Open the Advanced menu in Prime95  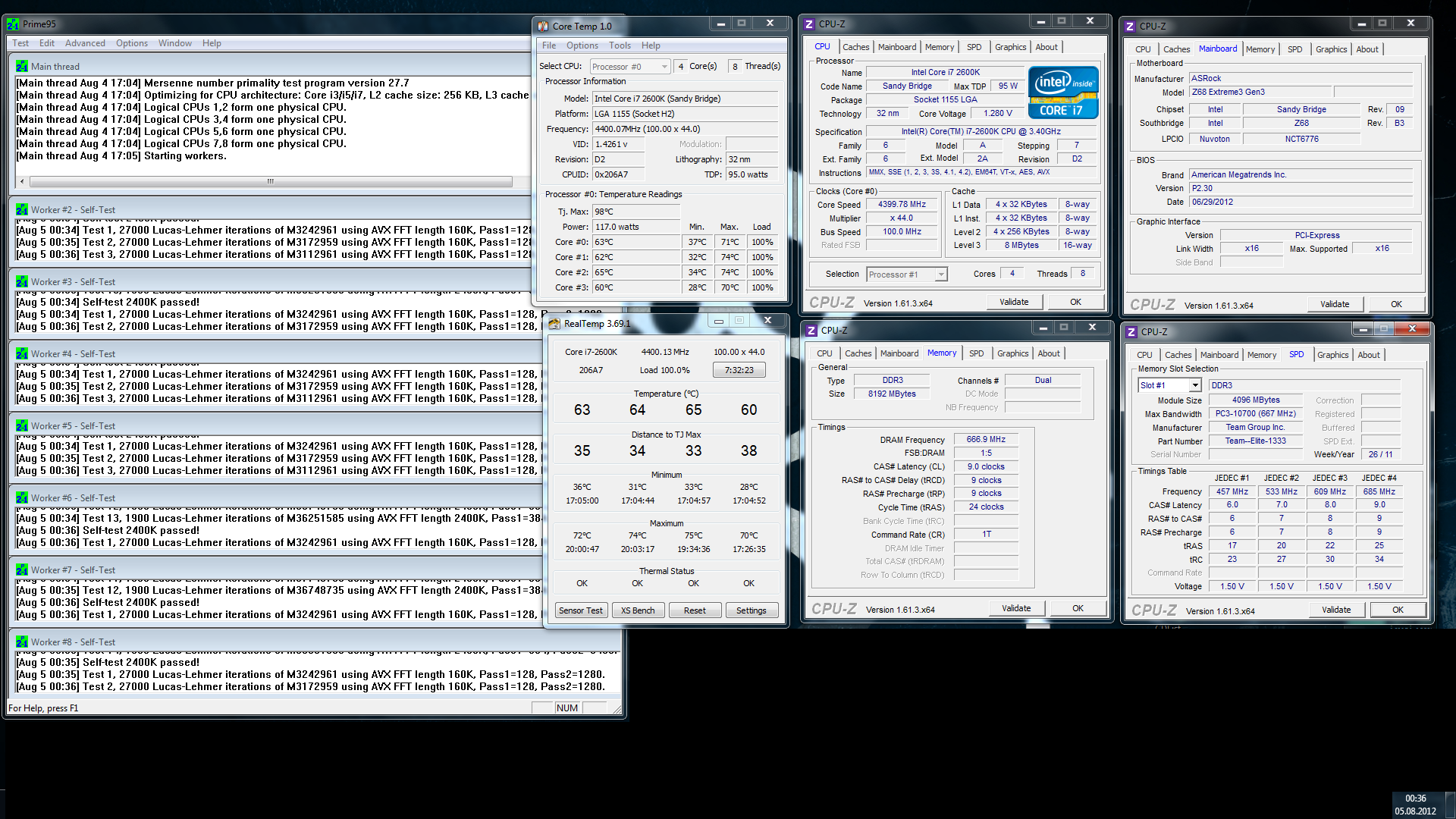[x=85, y=43]
